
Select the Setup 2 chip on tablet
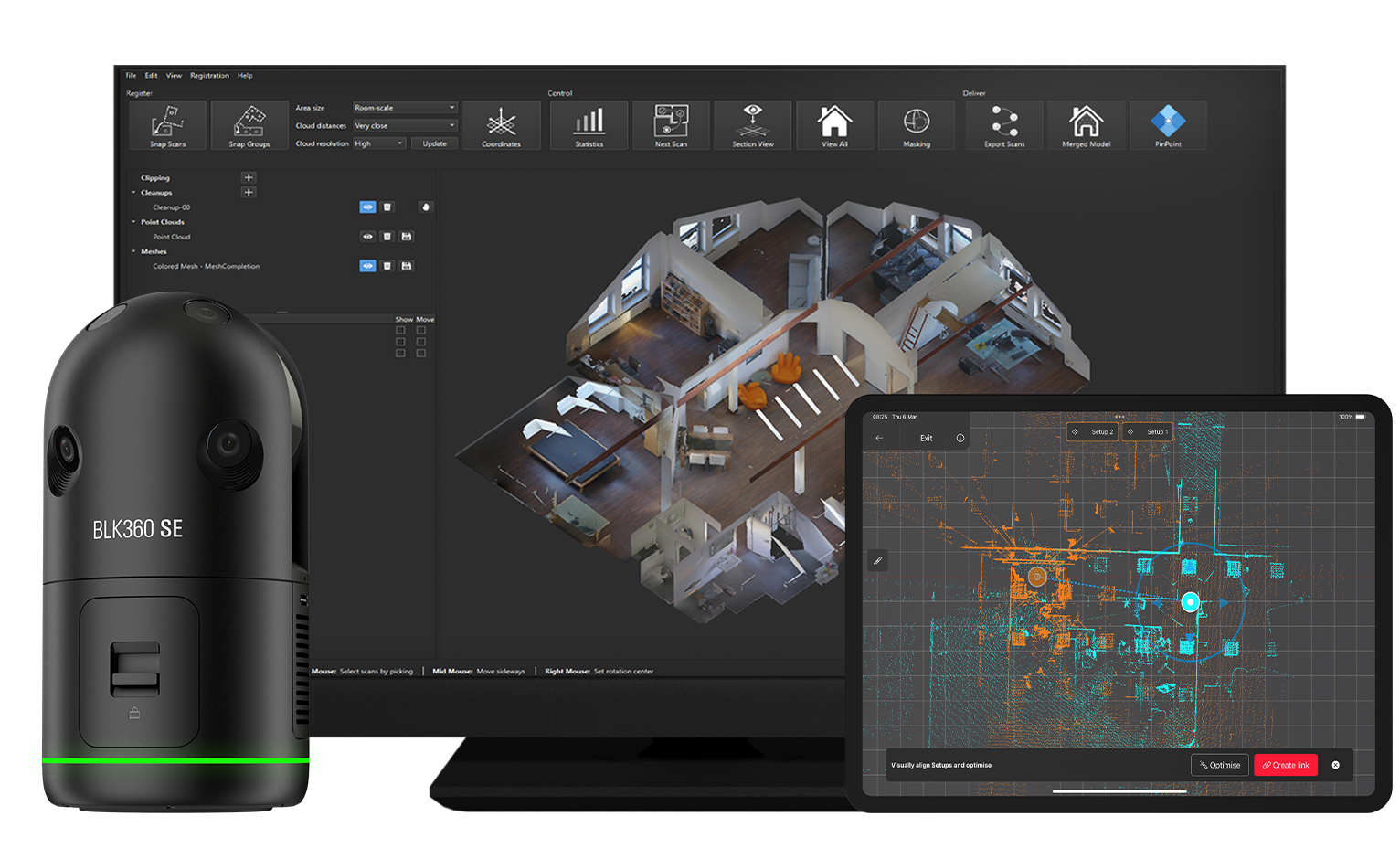tap(1094, 432)
